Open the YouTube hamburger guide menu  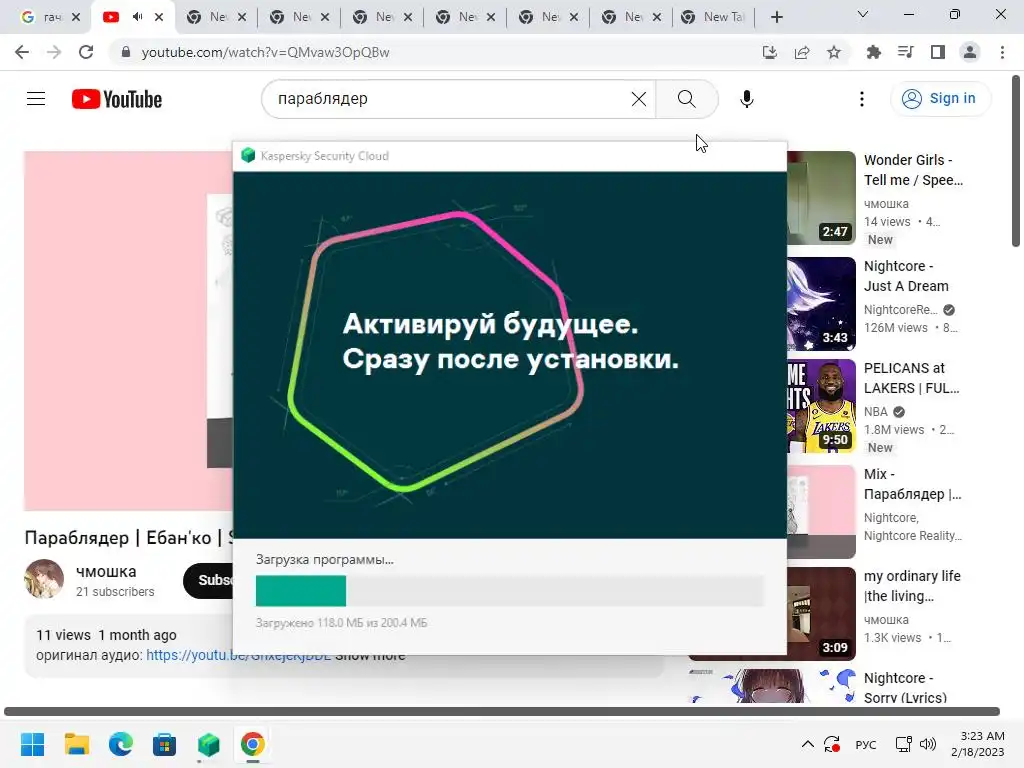pyautogui.click(x=36, y=99)
